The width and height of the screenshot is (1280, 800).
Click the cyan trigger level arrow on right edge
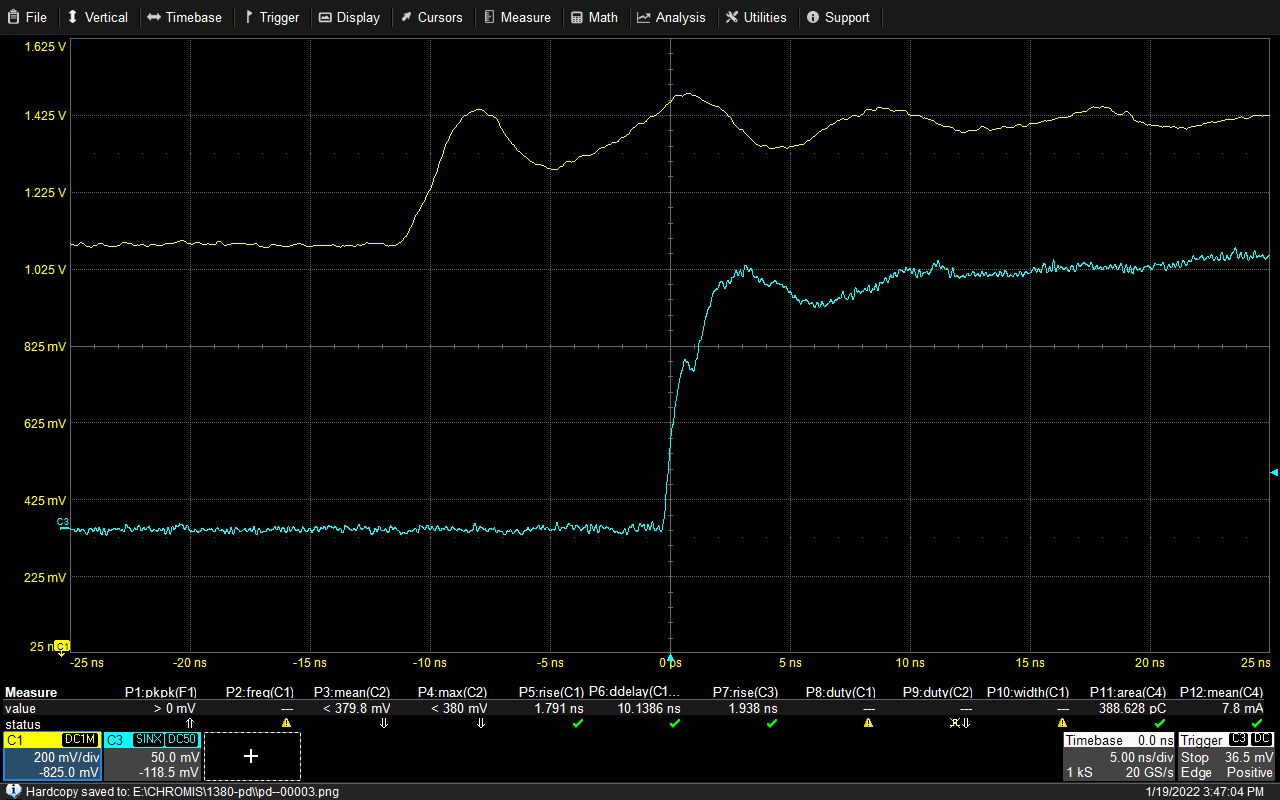click(x=1274, y=472)
